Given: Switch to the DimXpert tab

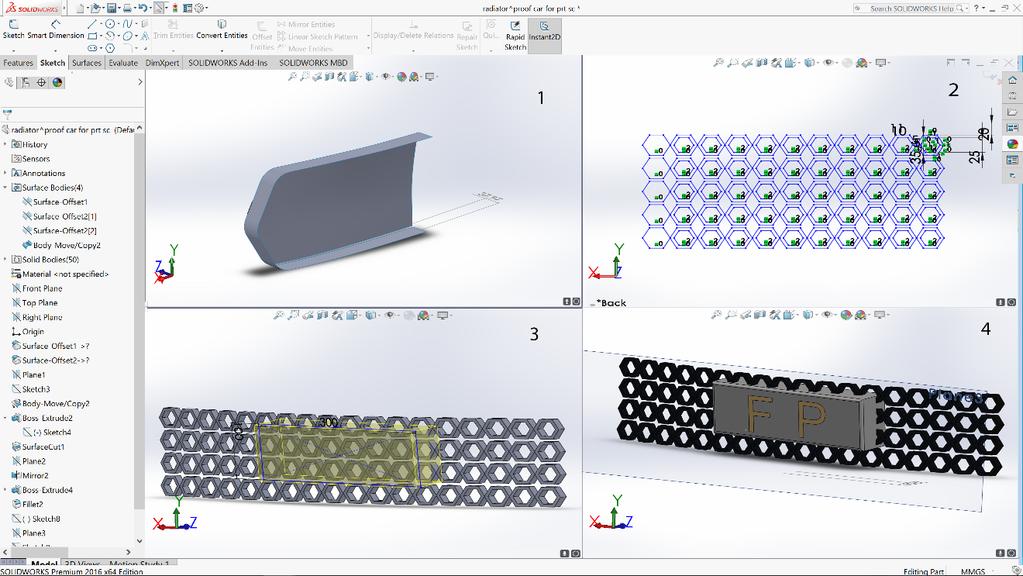Looking at the screenshot, I should [162, 63].
